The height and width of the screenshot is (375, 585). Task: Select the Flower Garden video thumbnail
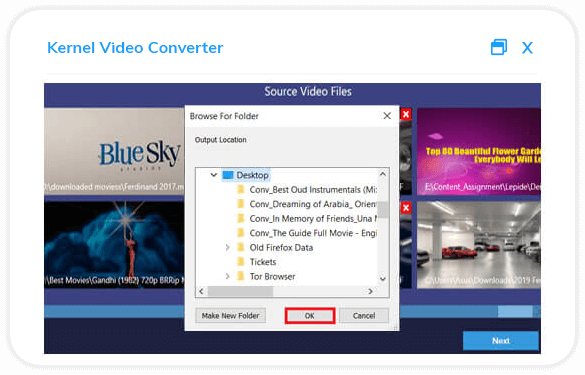pos(479,151)
